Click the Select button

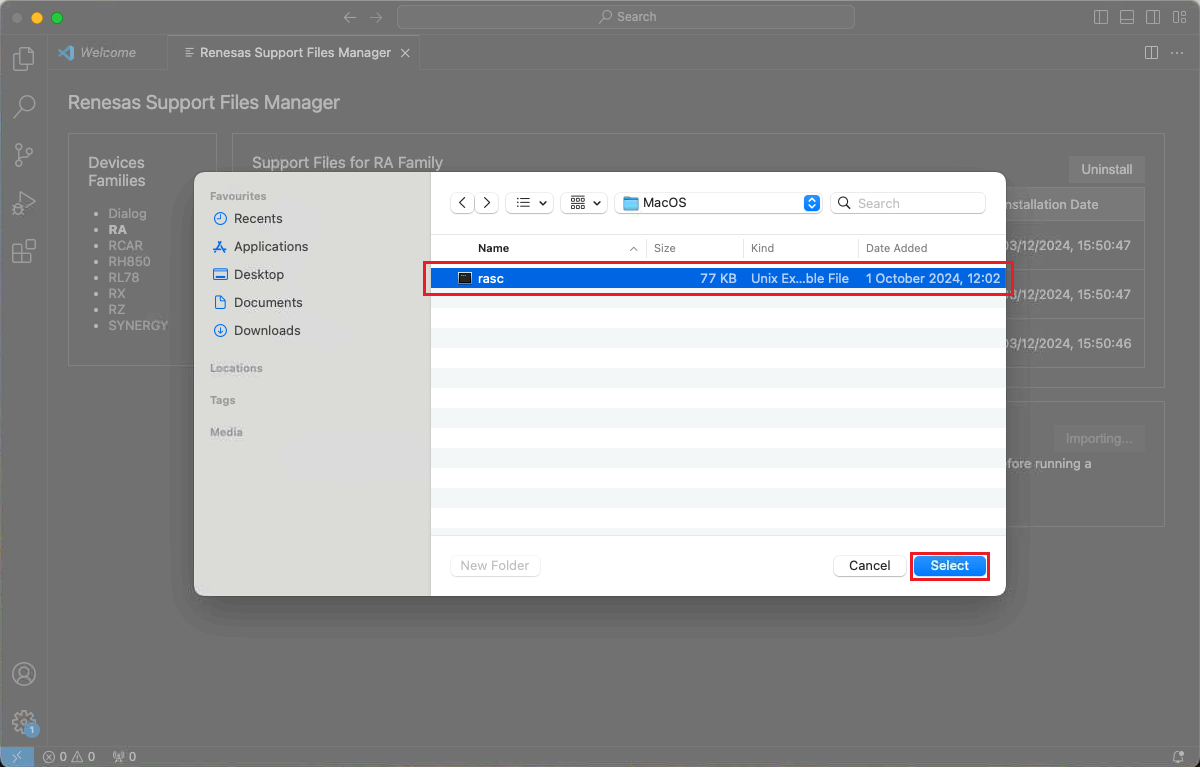950,565
